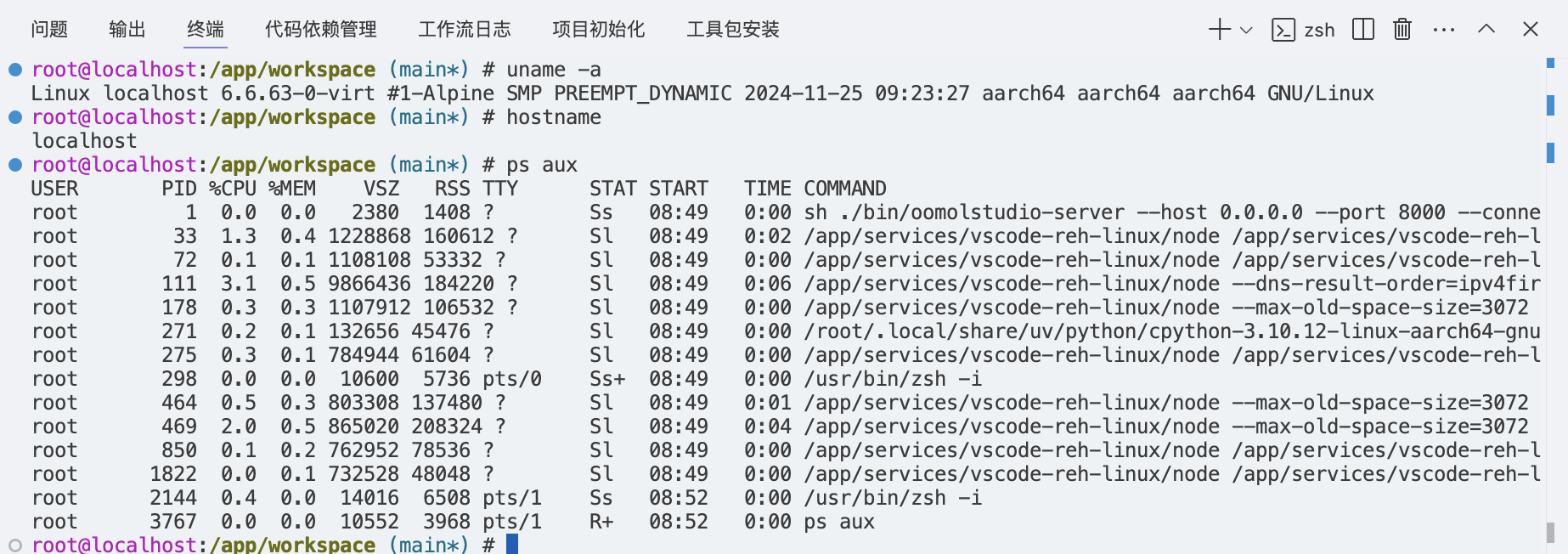Switch to the 问题 tab
Screen dimensions: 1568x554
point(49,30)
